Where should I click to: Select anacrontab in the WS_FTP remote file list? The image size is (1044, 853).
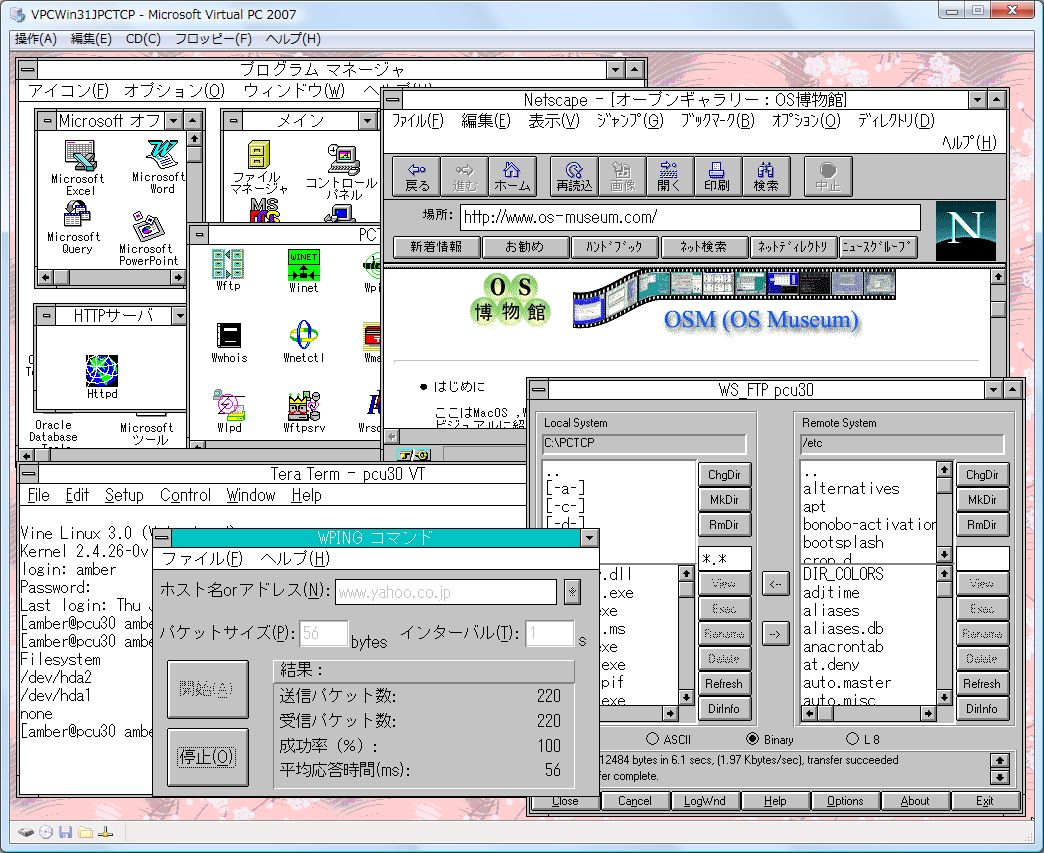click(x=843, y=647)
